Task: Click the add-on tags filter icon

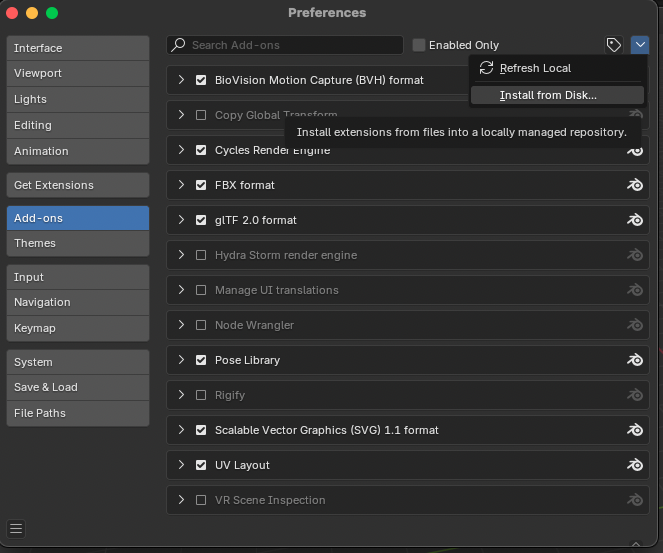Action: [x=614, y=45]
